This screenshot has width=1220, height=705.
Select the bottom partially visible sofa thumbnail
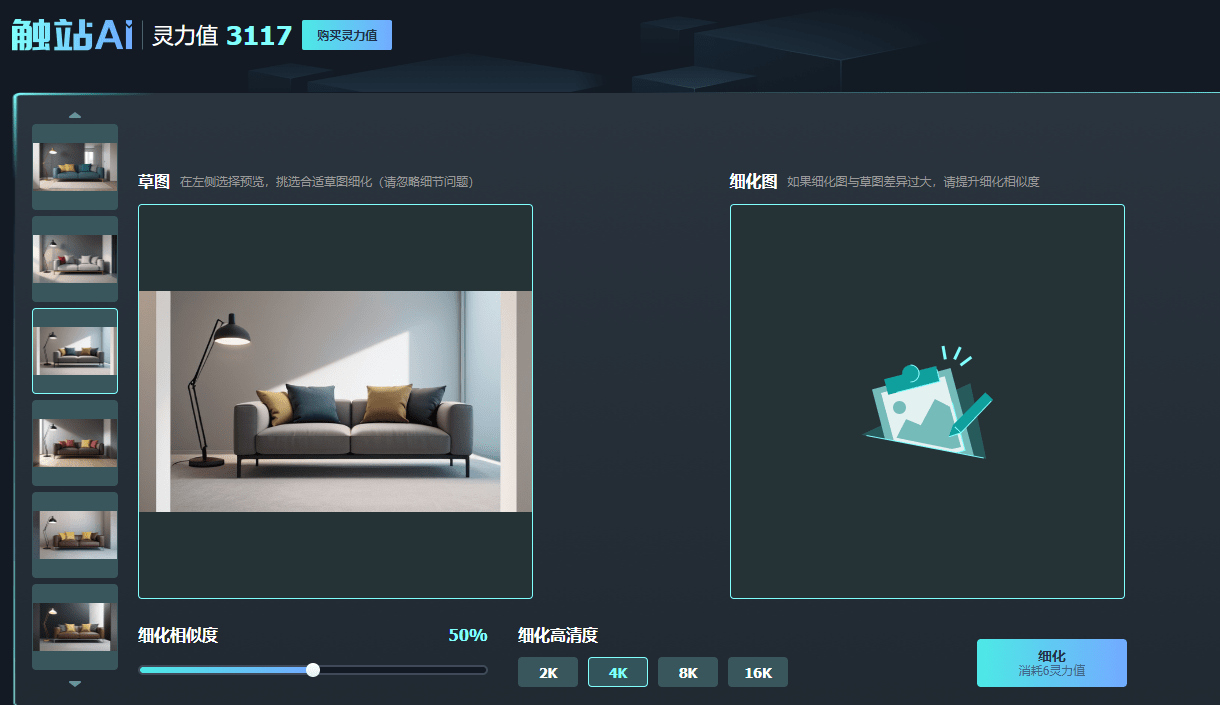pos(75,627)
